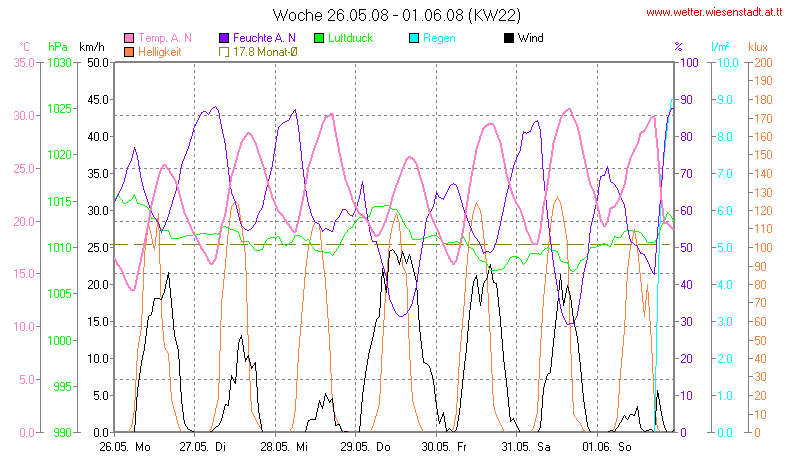Viewport: 790px width, 460px height.
Task: Click the 50.0 wind speed axis value
Action: click(x=98, y=63)
